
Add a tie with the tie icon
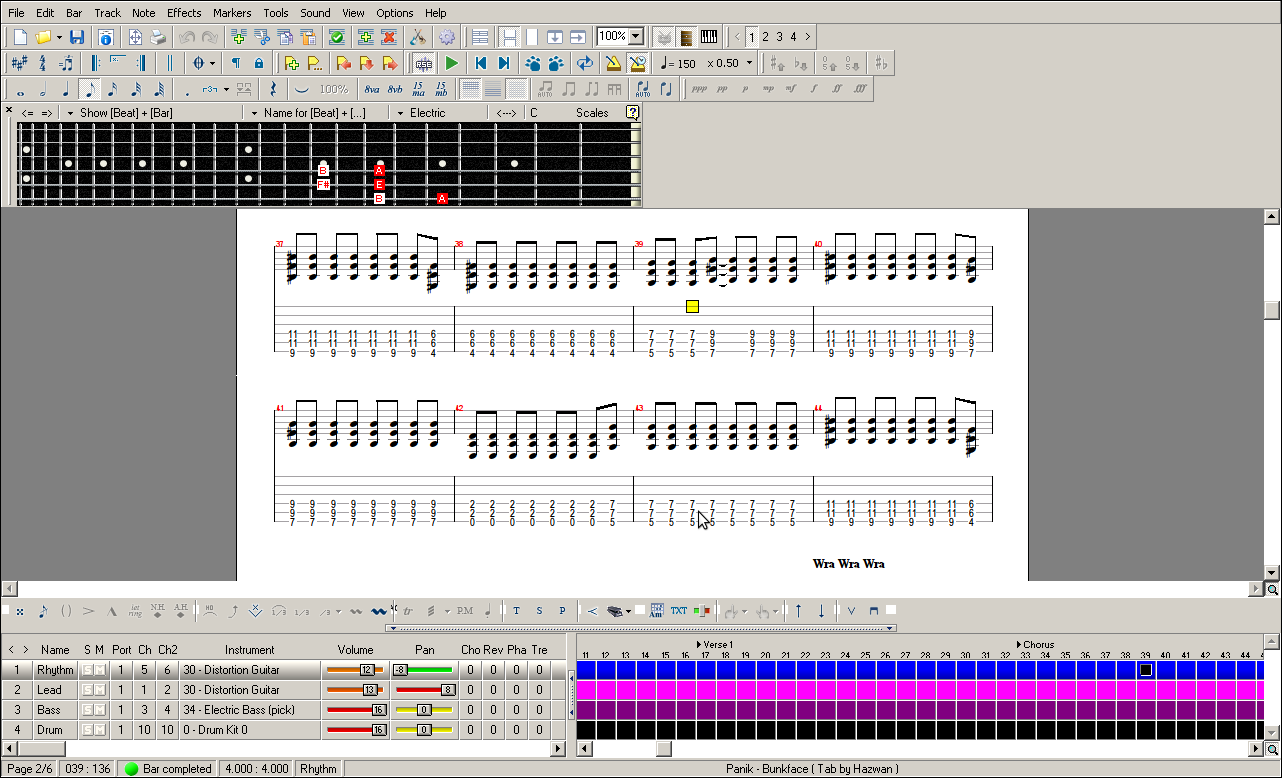point(301,89)
